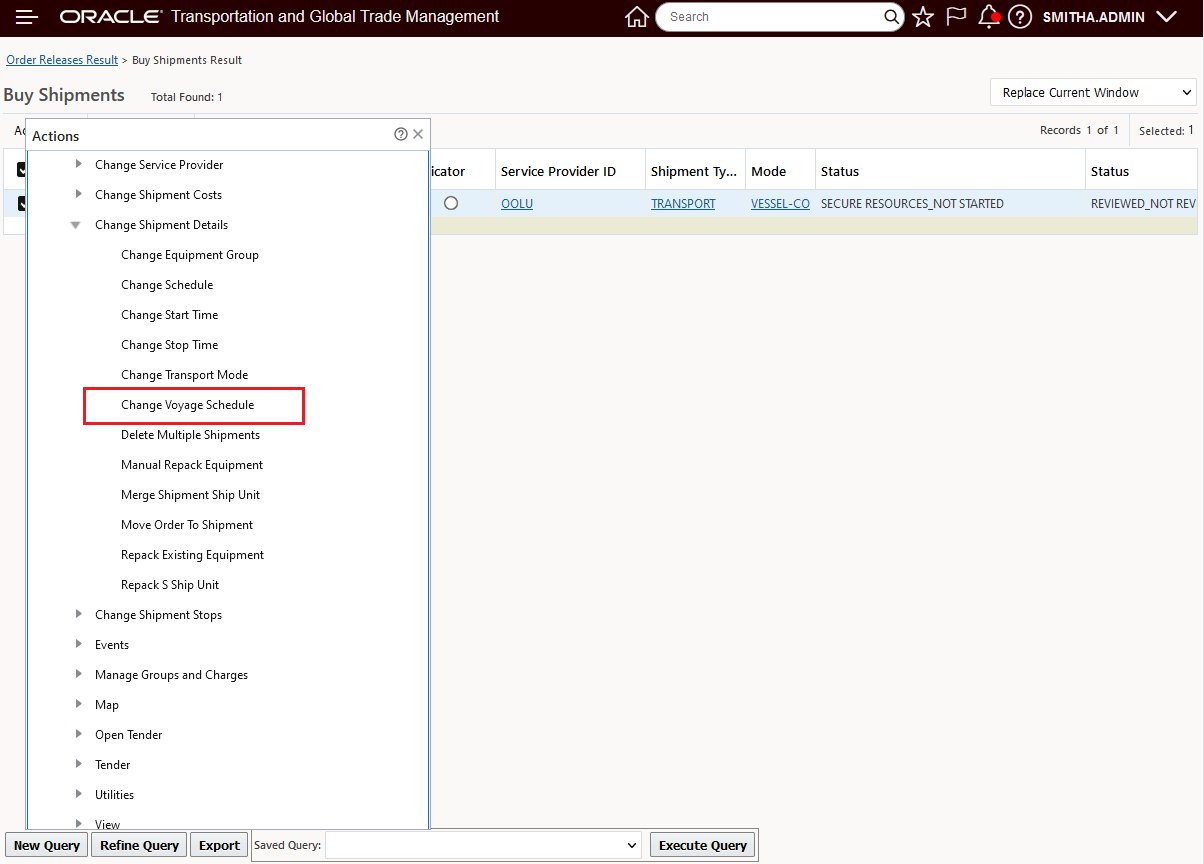Screen dimensions: 1204x864
Task: Sort by Shipment Ty... column header
Action: 694,172
